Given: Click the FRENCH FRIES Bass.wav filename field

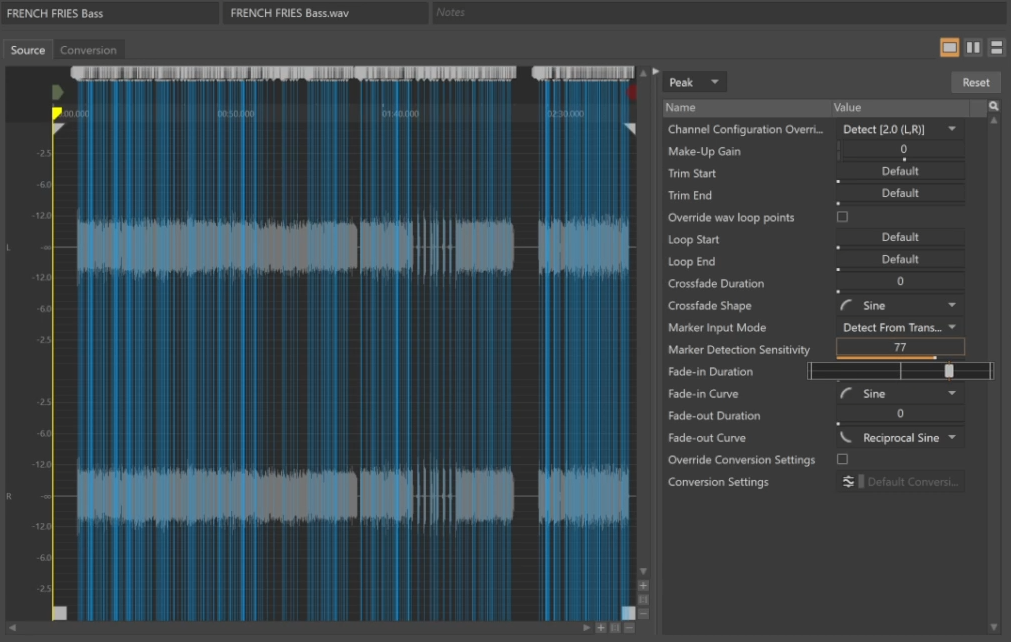Looking at the screenshot, I should click(325, 13).
